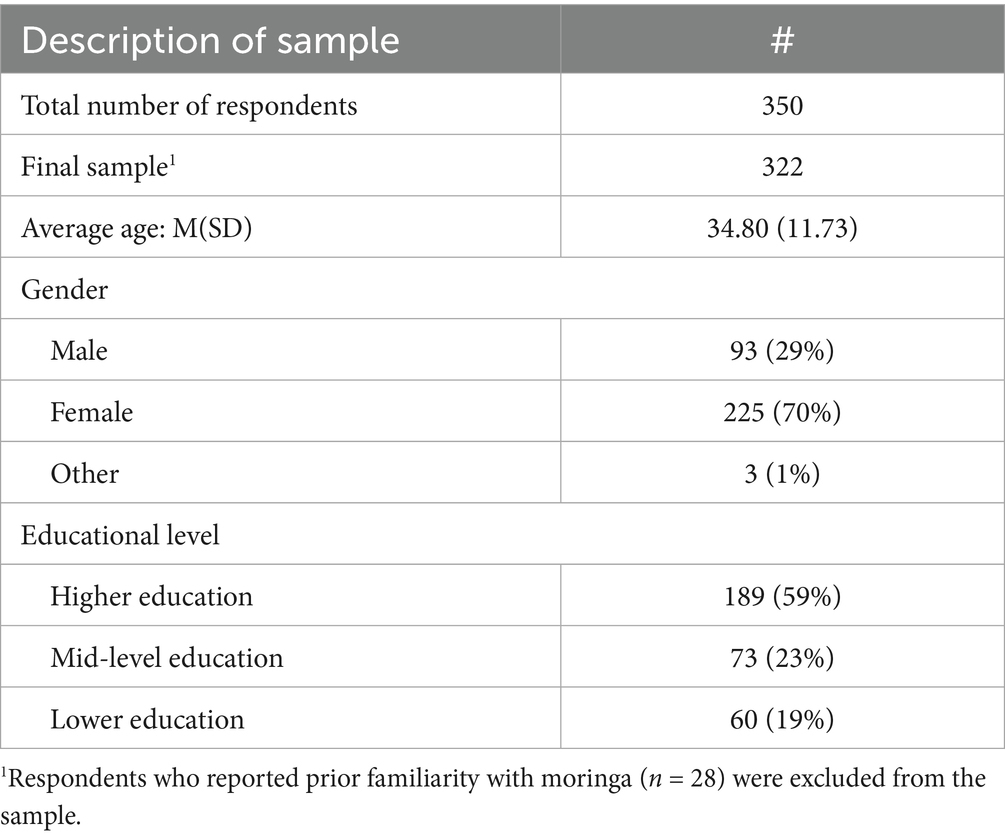1005x838 pixels.
Task: Click the final sample value 322
Action: (x=782, y=167)
